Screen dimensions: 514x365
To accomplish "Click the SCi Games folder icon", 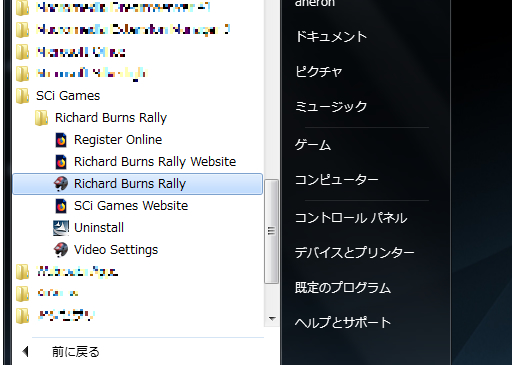I will [x=23, y=96].
